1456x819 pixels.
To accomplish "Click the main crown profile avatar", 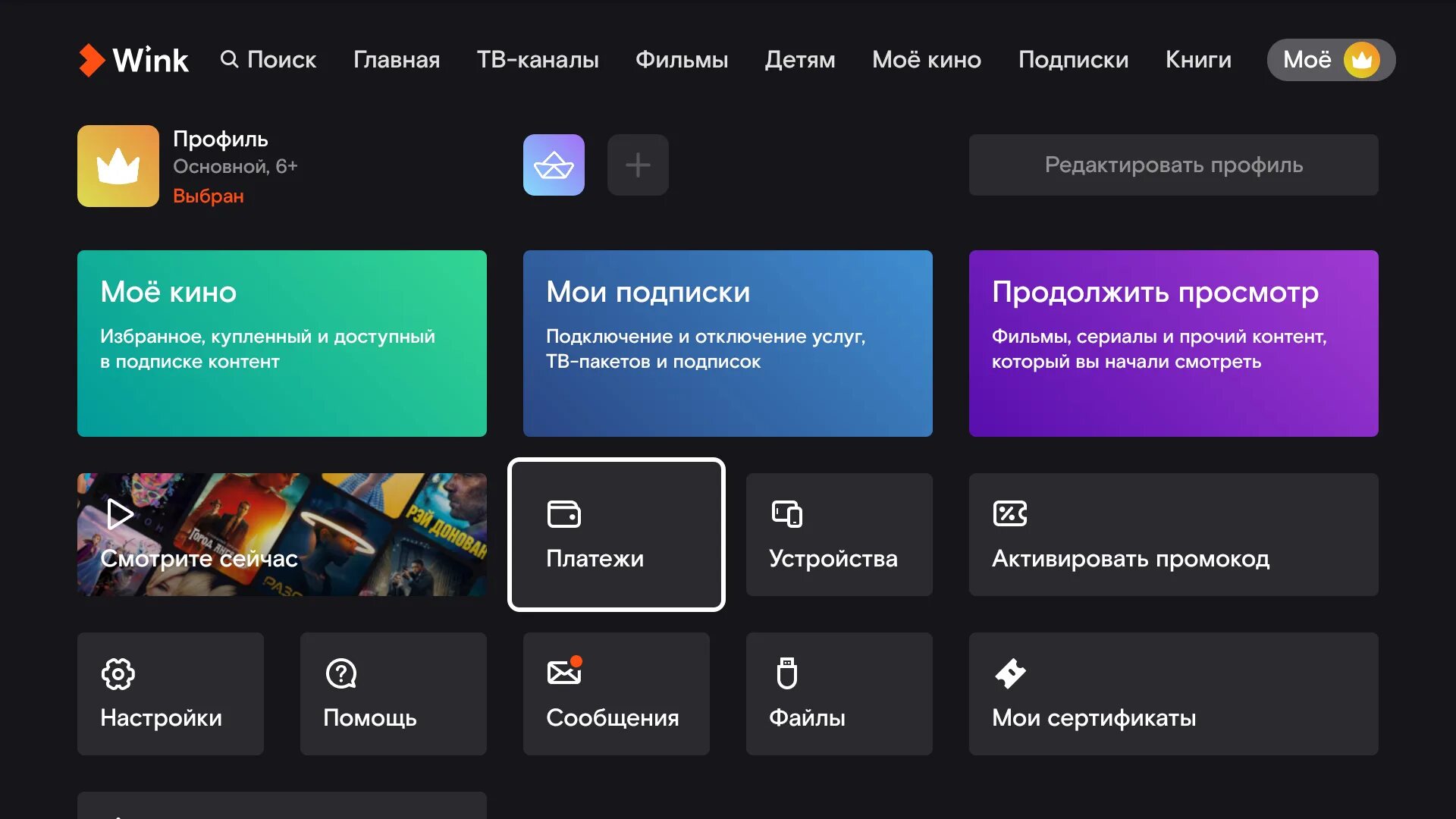I will [x=118, y=166].
